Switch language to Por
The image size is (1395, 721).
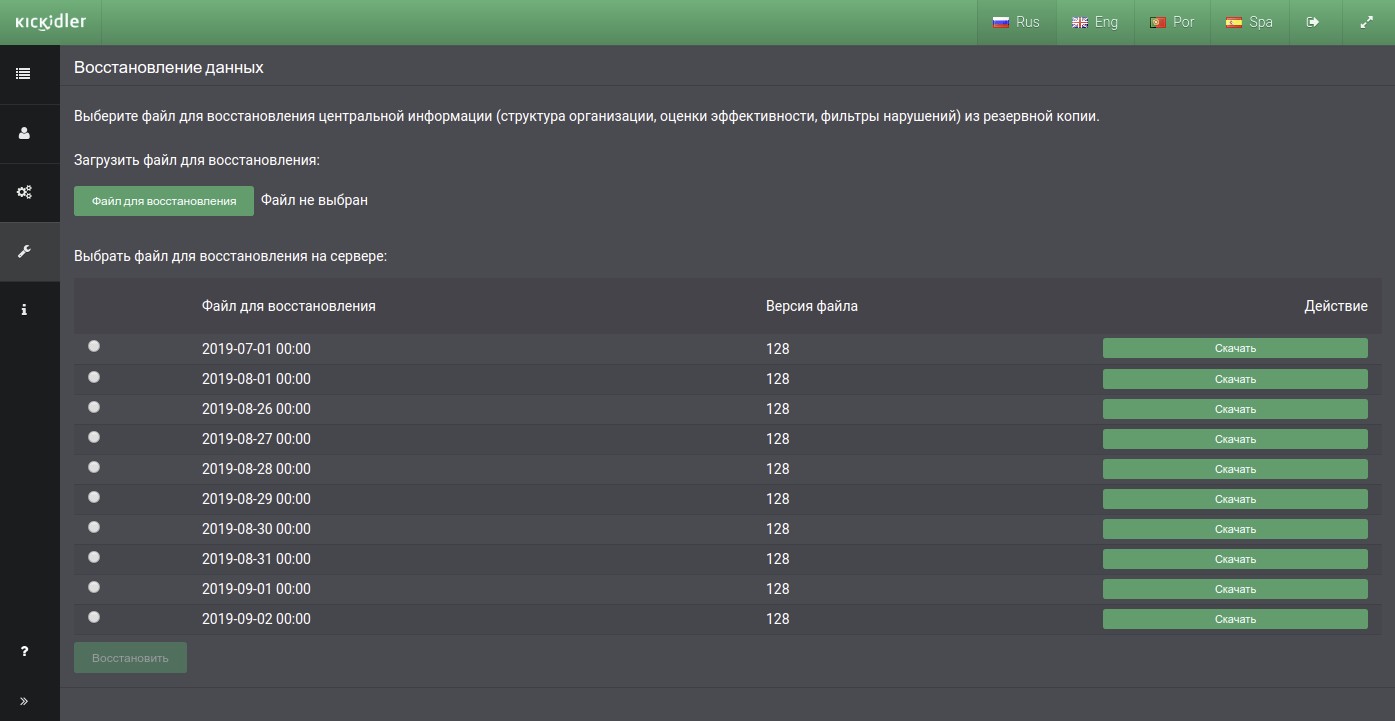click(x=1172, y=22)
